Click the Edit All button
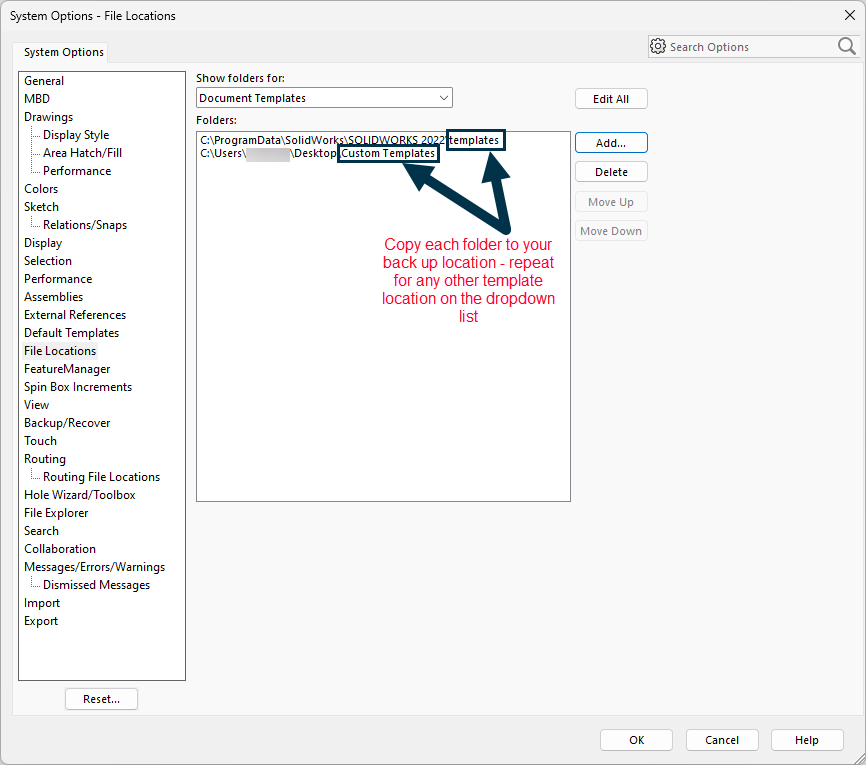This screenshot has width=866, height=765. tap(611, 99)
